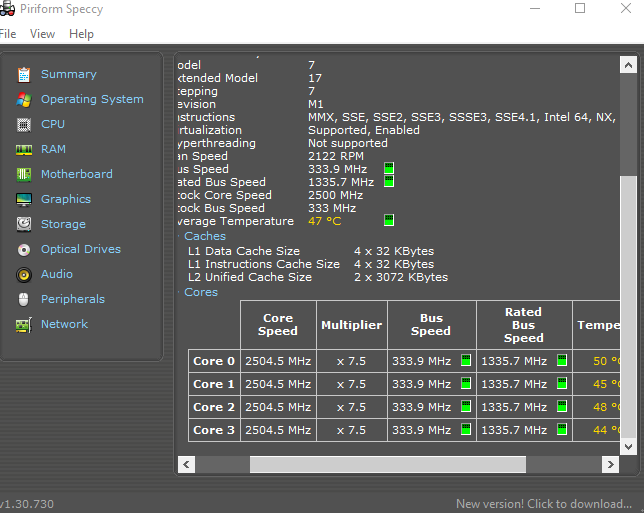644x513 pixels.
Task: Click the green graph icon beside Rated Bus Speed 1335.7 MHz
Action: pyautogui.click(x=389, y=181)
